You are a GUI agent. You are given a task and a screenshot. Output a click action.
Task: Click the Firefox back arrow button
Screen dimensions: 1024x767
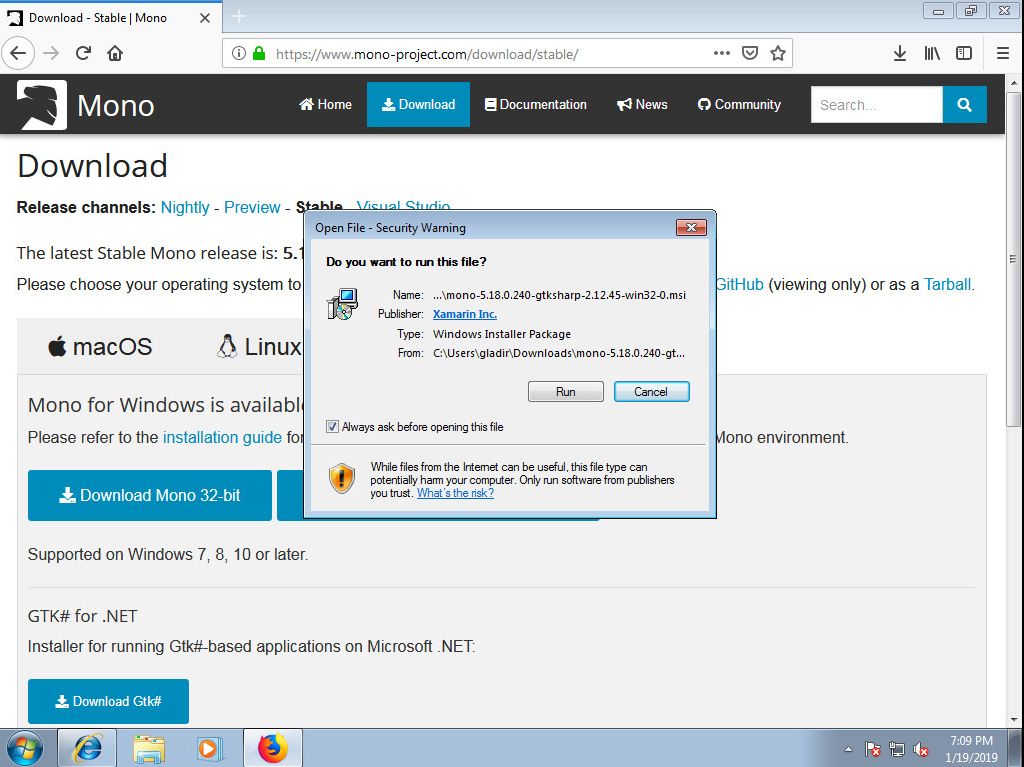click(x=18, y=54)
